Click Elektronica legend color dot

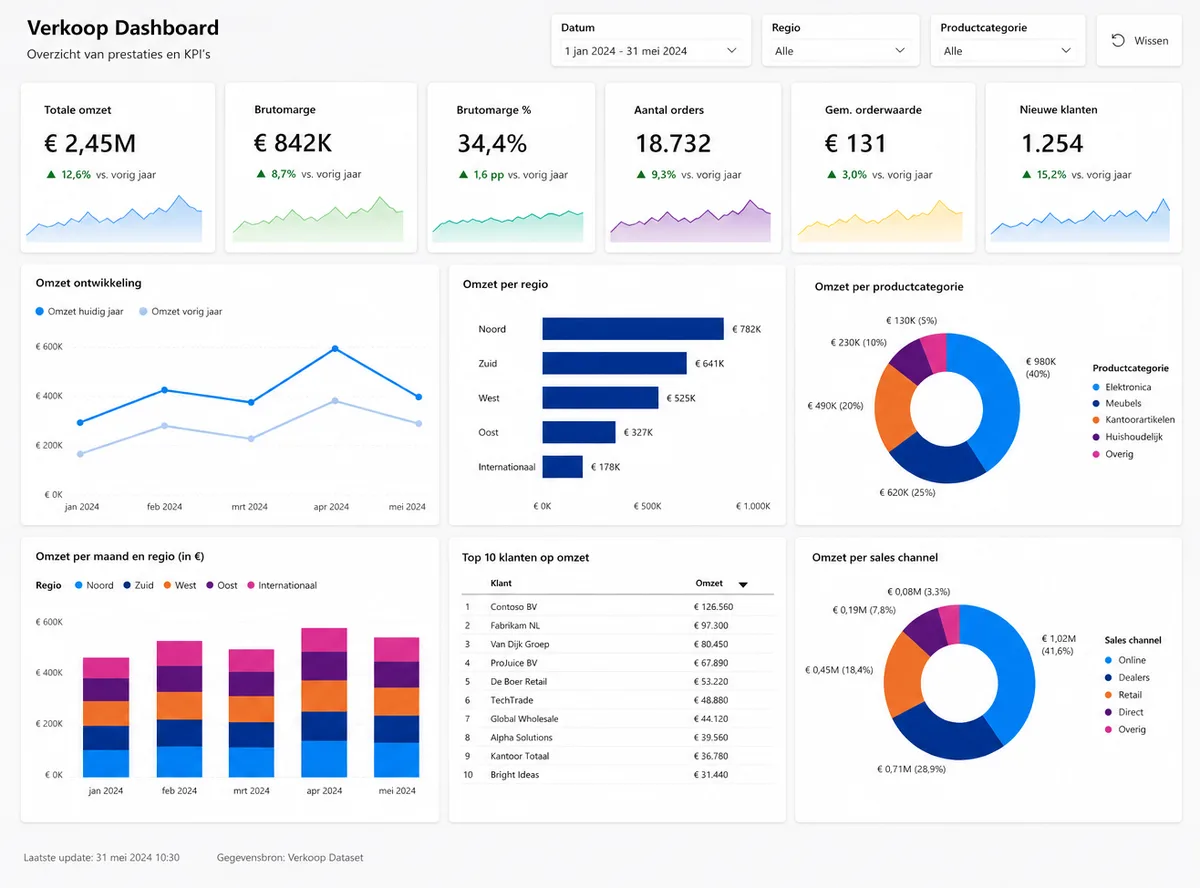tap(1097, 387)
